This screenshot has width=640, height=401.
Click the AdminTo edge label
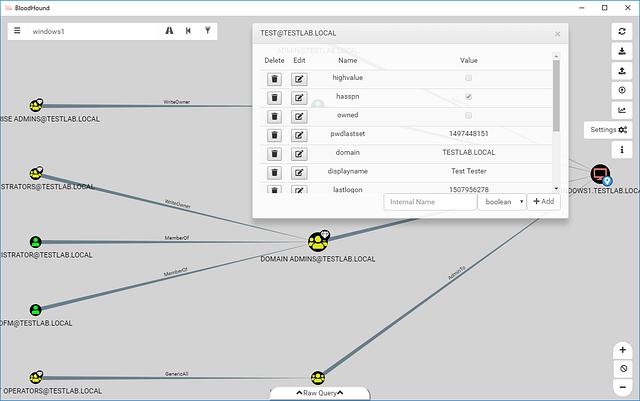pyautogui.click(x=456, y=272)
